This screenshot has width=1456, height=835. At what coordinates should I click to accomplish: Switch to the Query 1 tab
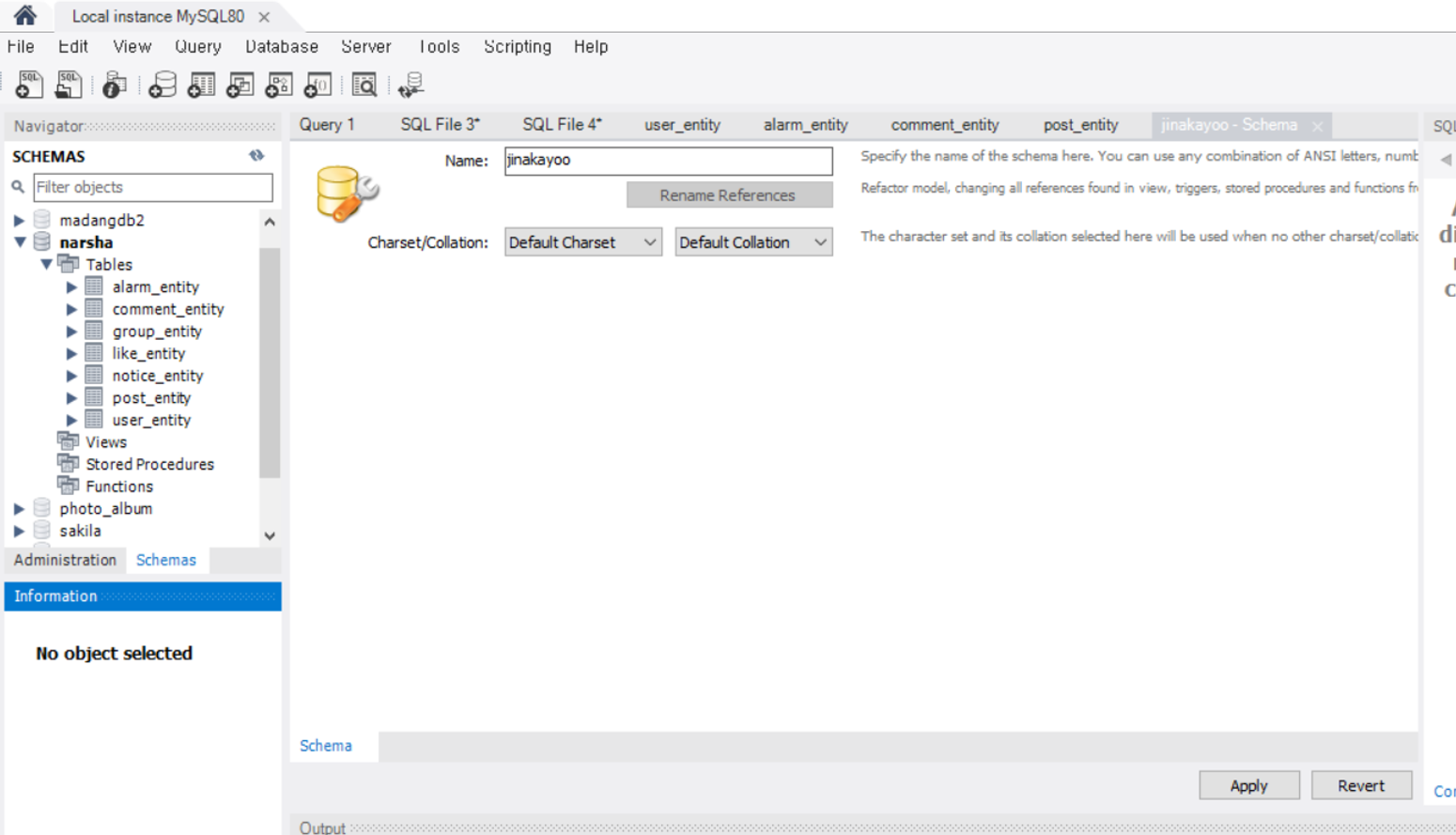(327, 124)
